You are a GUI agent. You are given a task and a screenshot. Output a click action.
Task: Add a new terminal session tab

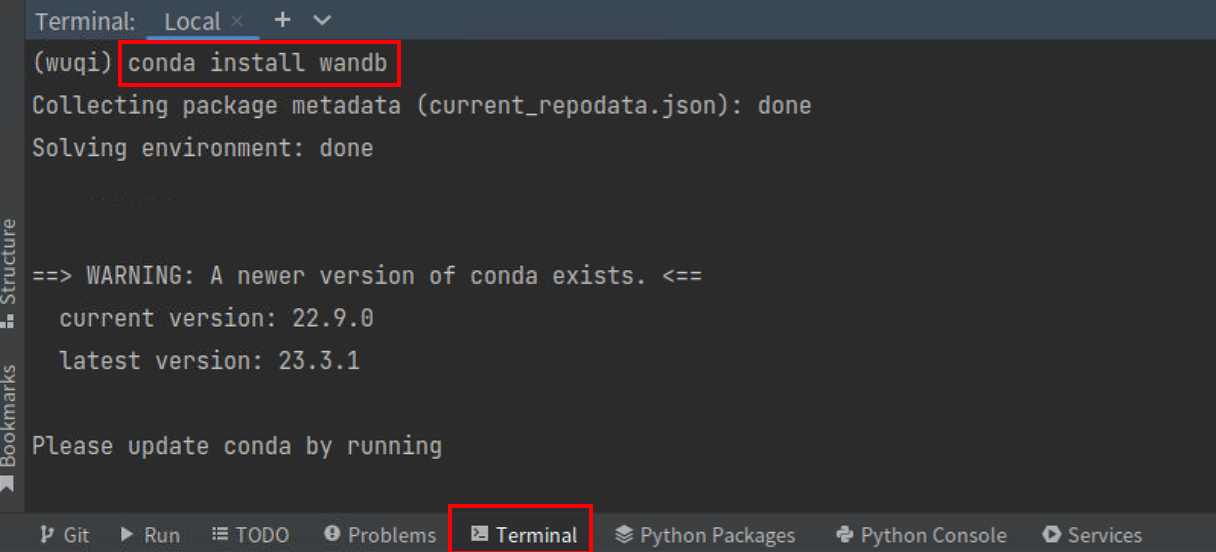[282, 20]
